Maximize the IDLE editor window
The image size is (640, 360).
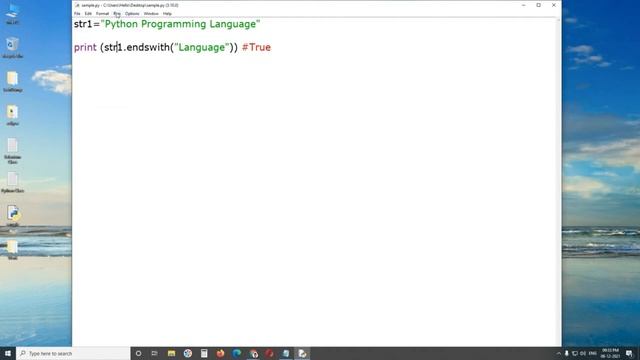(x=538, y=5)
